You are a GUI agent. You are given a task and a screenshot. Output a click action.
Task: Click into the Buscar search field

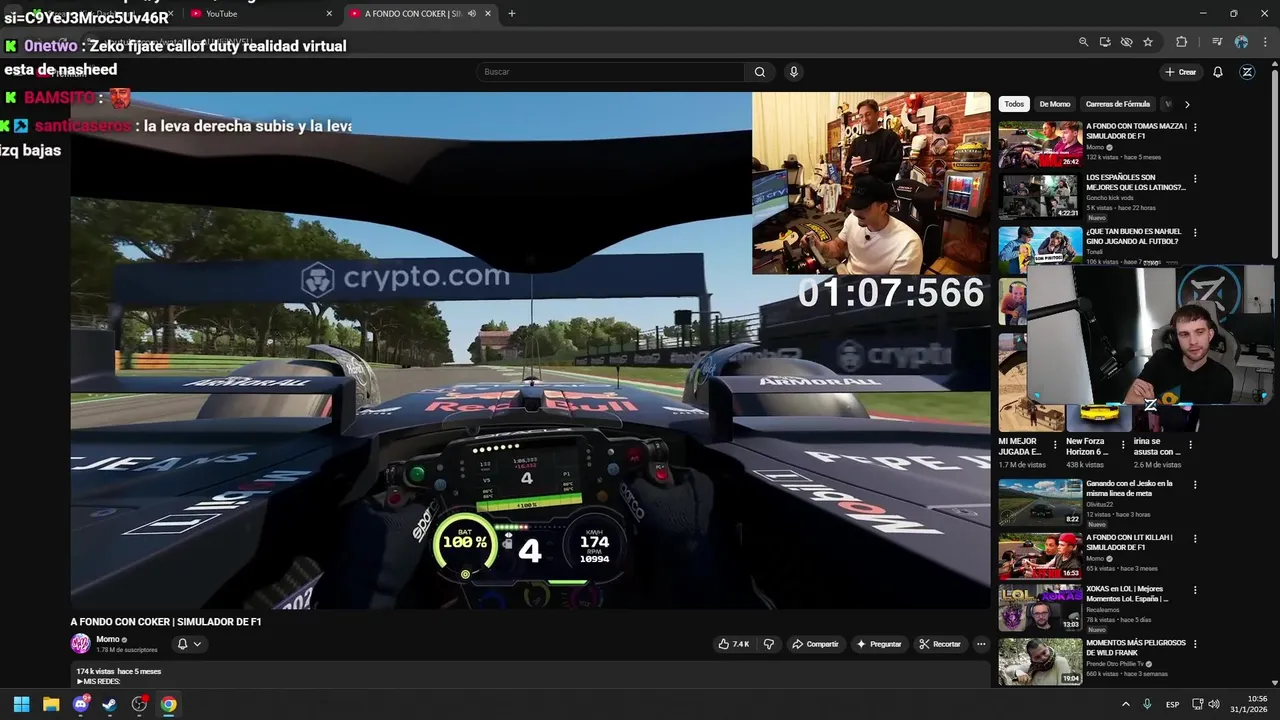610,72
